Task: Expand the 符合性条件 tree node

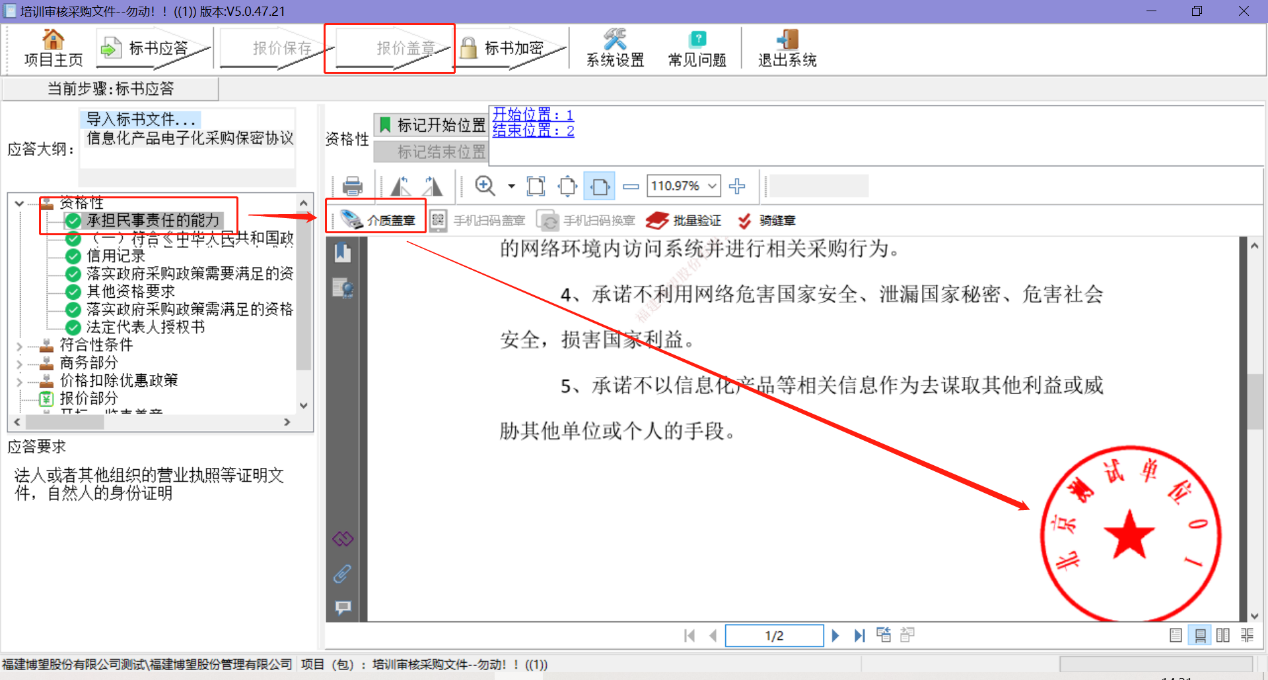Action: [x=20, y=345]
